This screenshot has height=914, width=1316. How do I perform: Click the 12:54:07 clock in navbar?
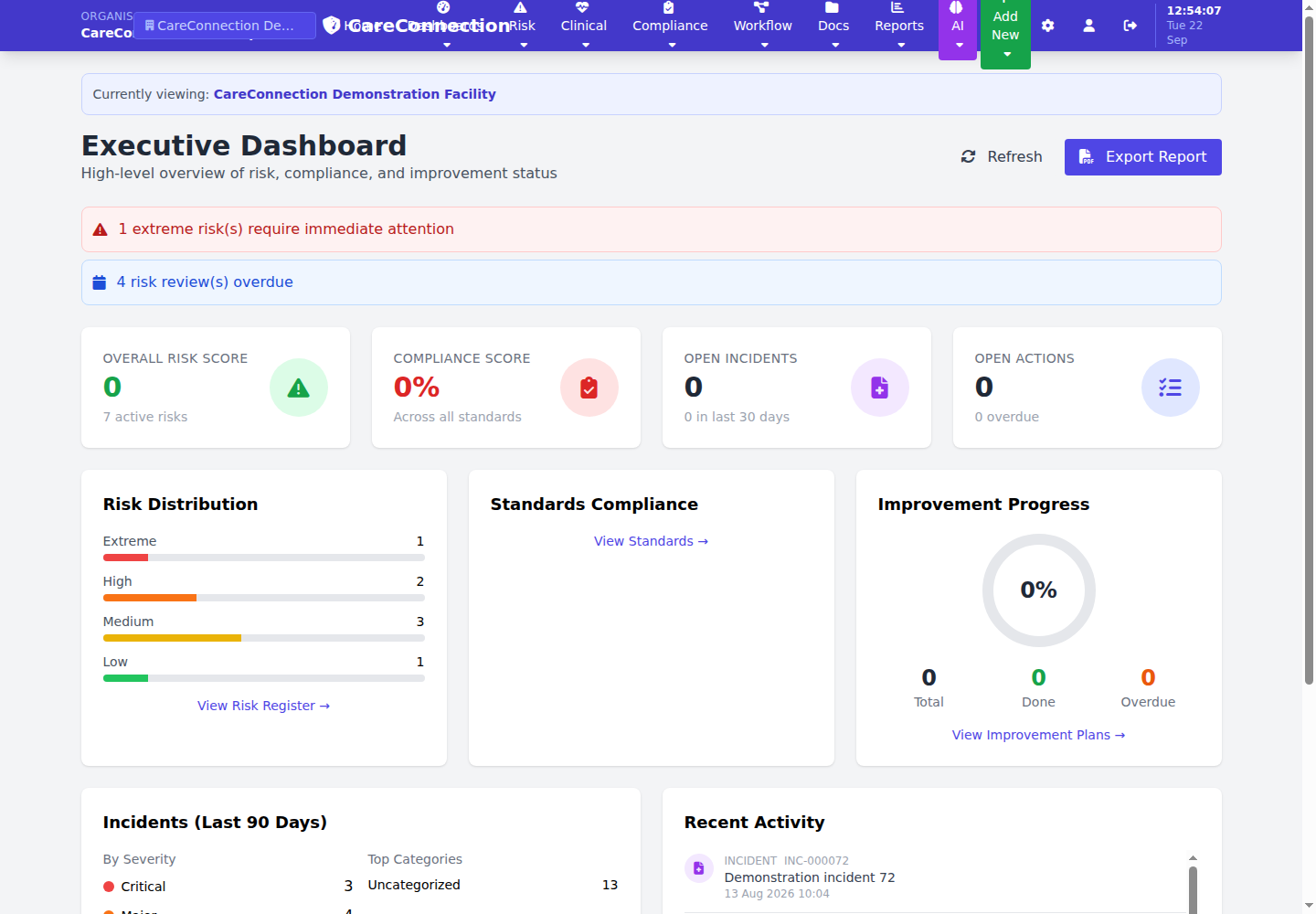1194,11
